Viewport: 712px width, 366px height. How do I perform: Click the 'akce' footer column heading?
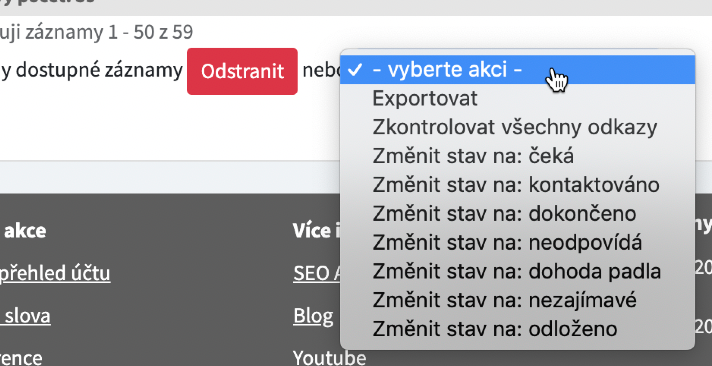click(25, 231)
